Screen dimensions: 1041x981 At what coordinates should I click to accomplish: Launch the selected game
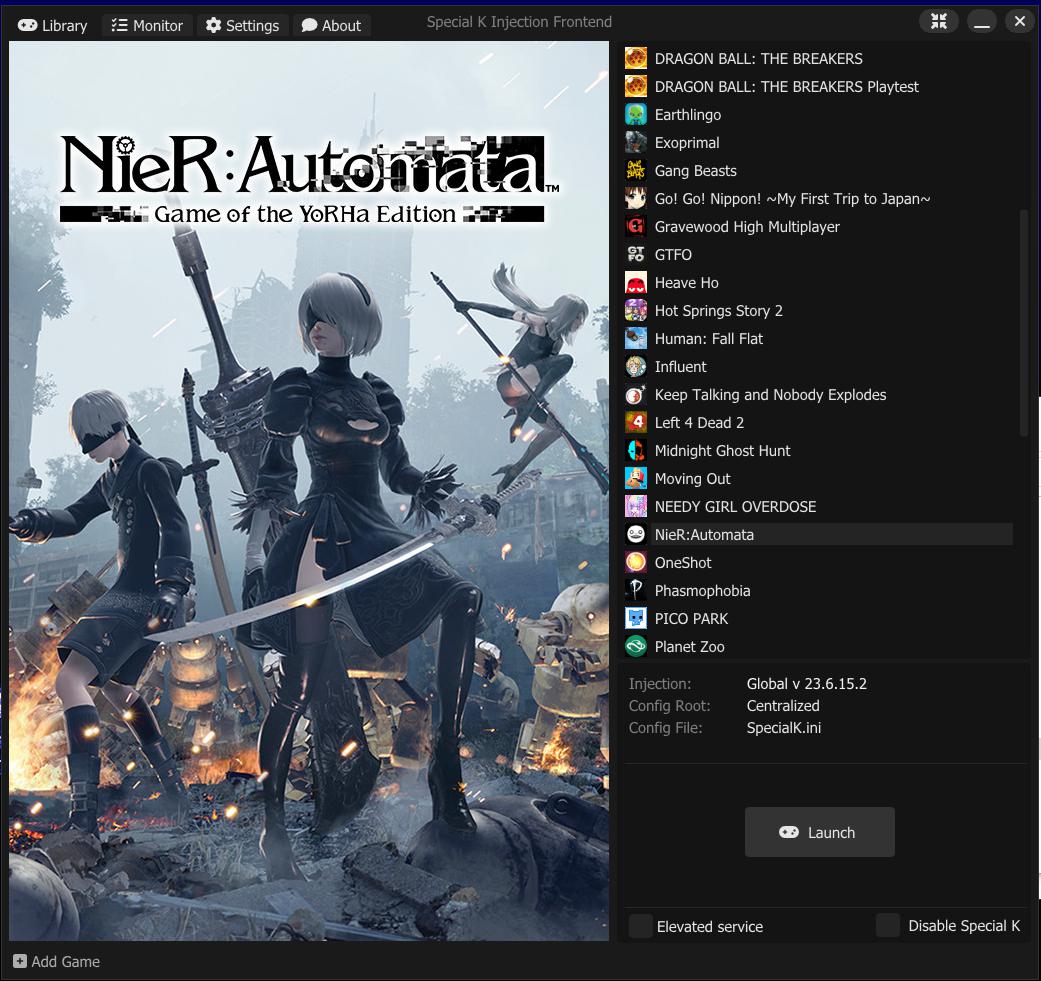tap(819, 832)
